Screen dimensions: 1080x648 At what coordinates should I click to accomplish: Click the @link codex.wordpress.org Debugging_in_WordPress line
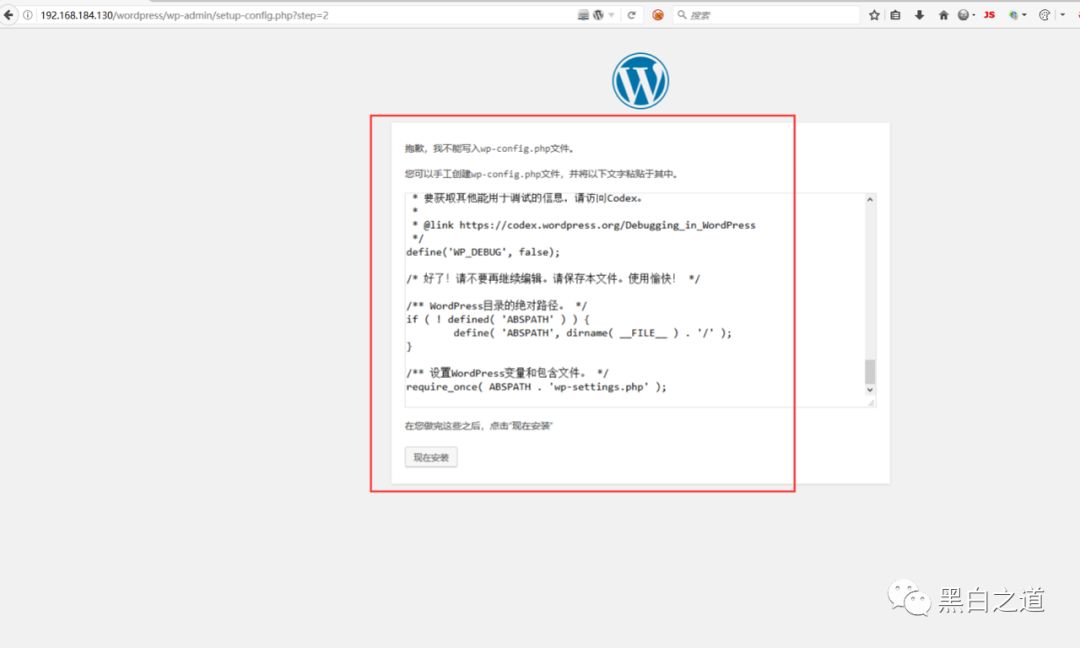(x=583, y=225)
